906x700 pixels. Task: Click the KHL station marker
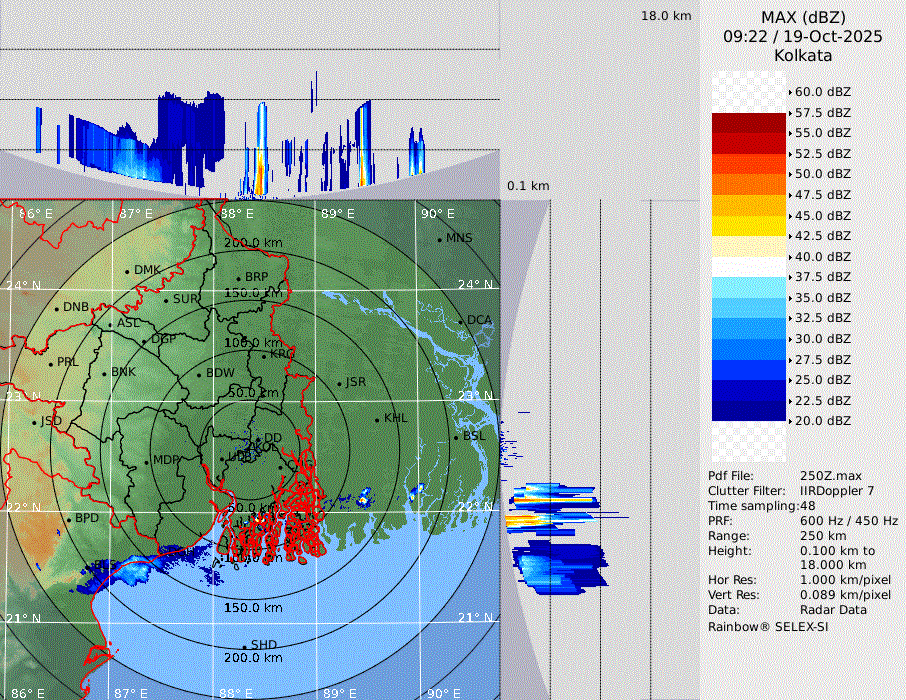[x=377, y=419]
